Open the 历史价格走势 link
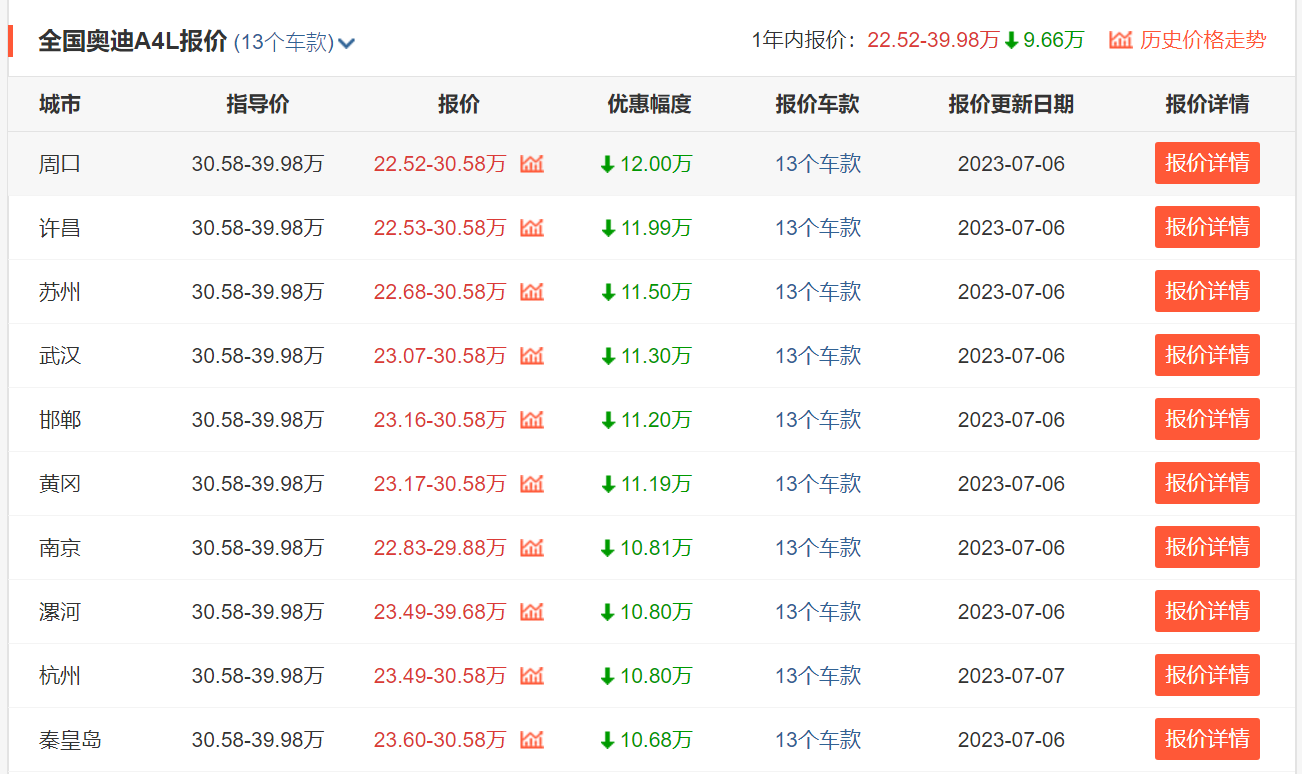 [1202, 41]
